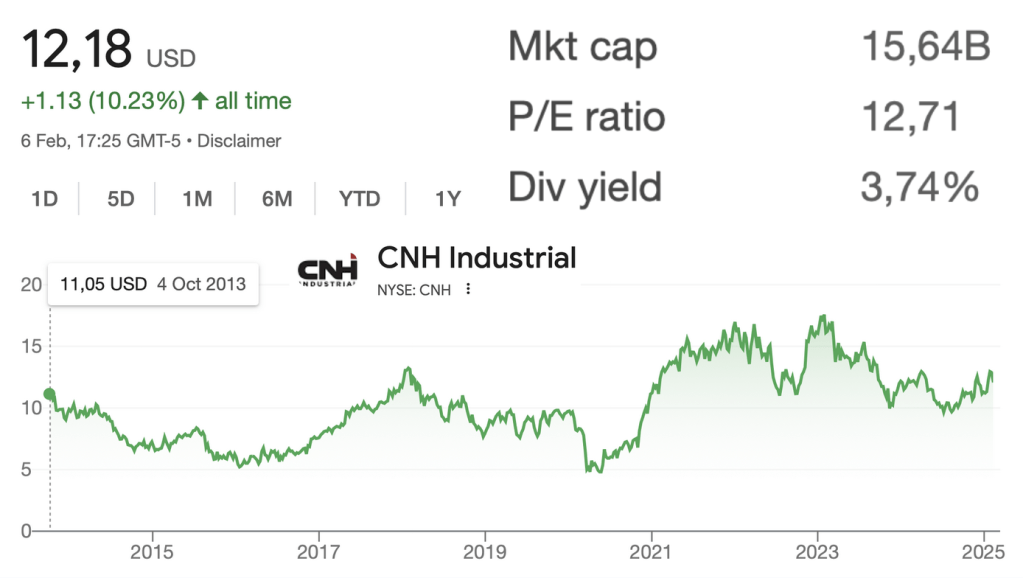The height and width of the screenshot is (578, 1023).
Task: Select the 5D time range
Action: pyautogui.click(x=120, y=198)
